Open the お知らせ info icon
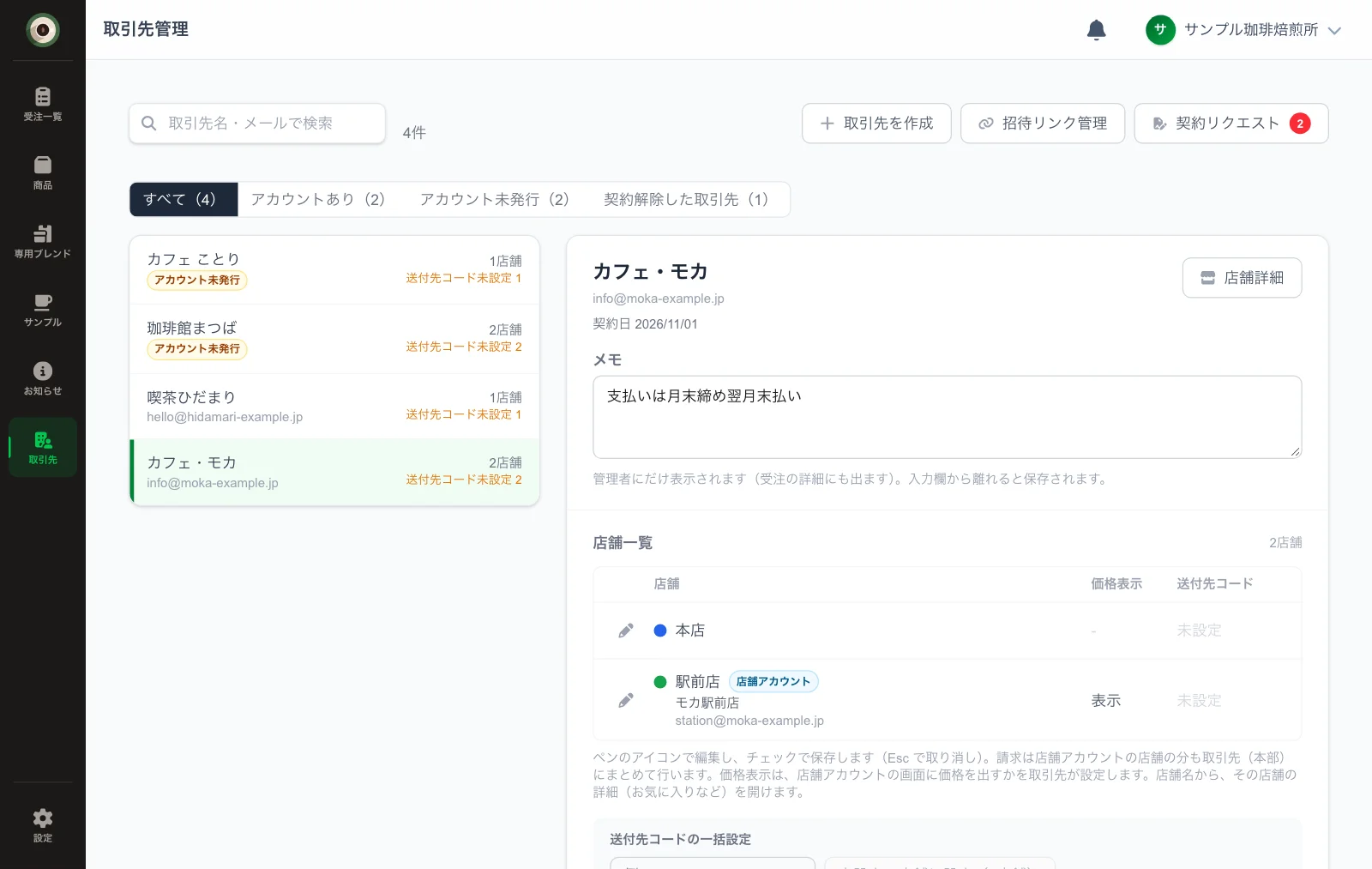The width and height of the screenshot is (1372, 869). pyautogui.click(x=43, y=378)
